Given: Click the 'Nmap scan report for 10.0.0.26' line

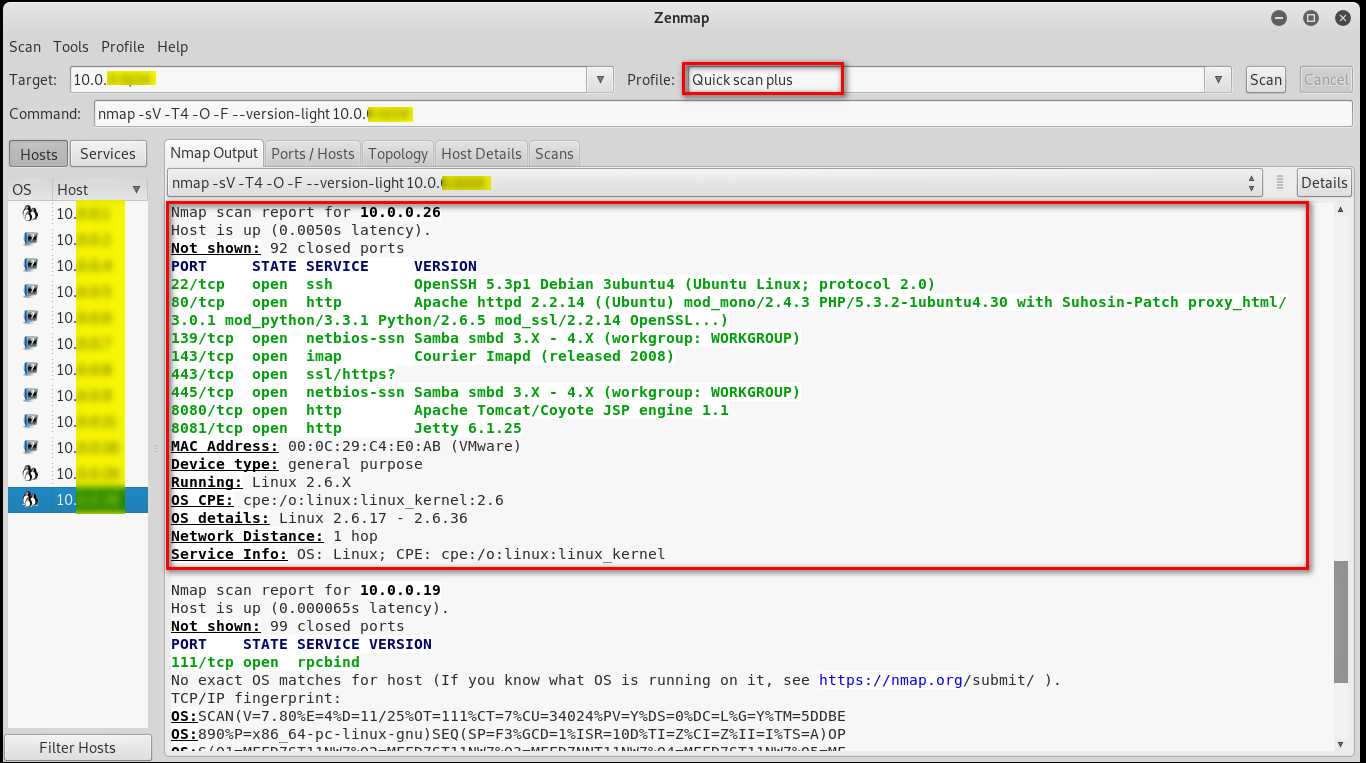Looking at the screenshot, I should pos(306,212).
